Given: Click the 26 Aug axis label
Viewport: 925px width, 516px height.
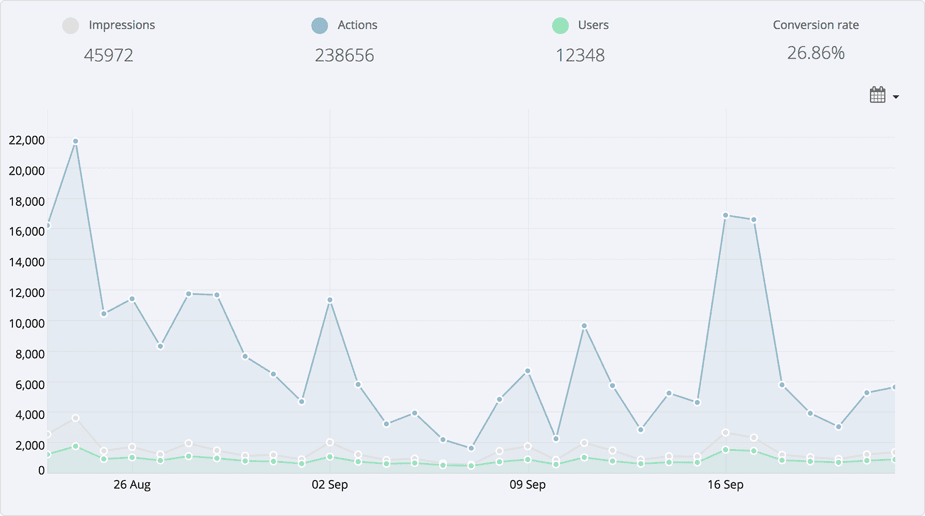Looking at the screenshot, I should tap(132, 485).
